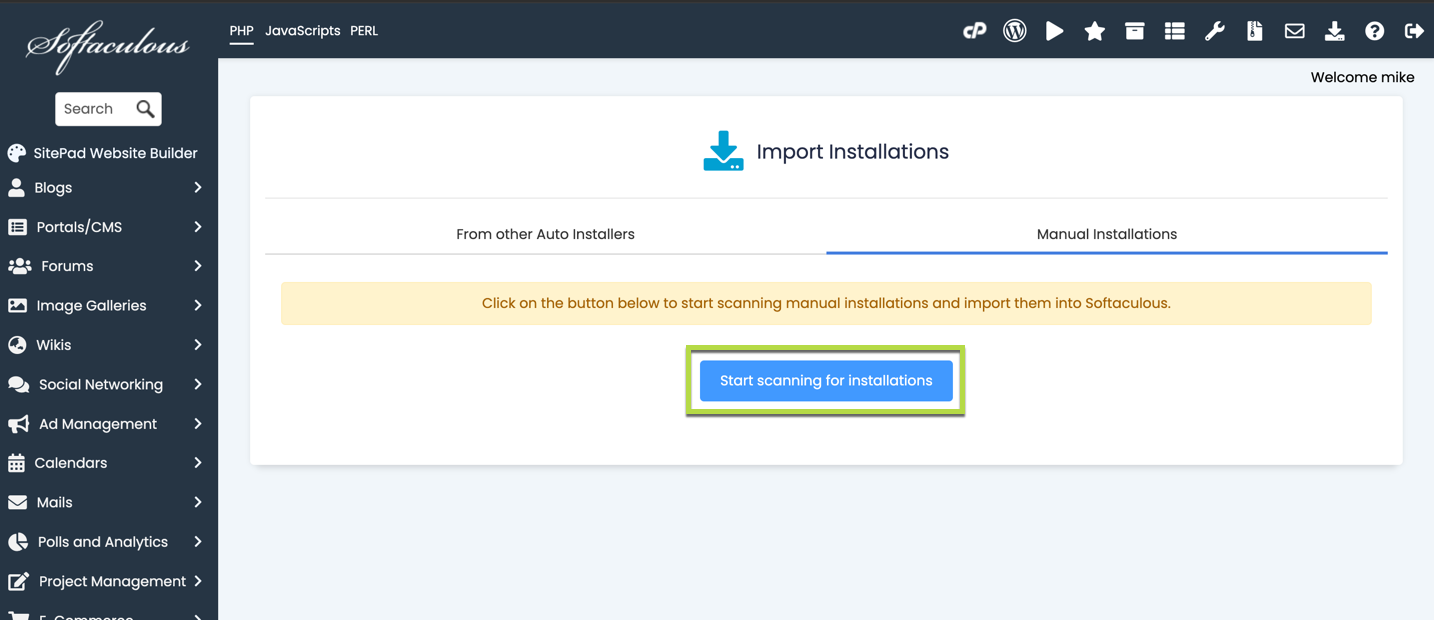1434x620 pixels.
Task: Click the SitePad palette icon
Action: click(16, 153)
